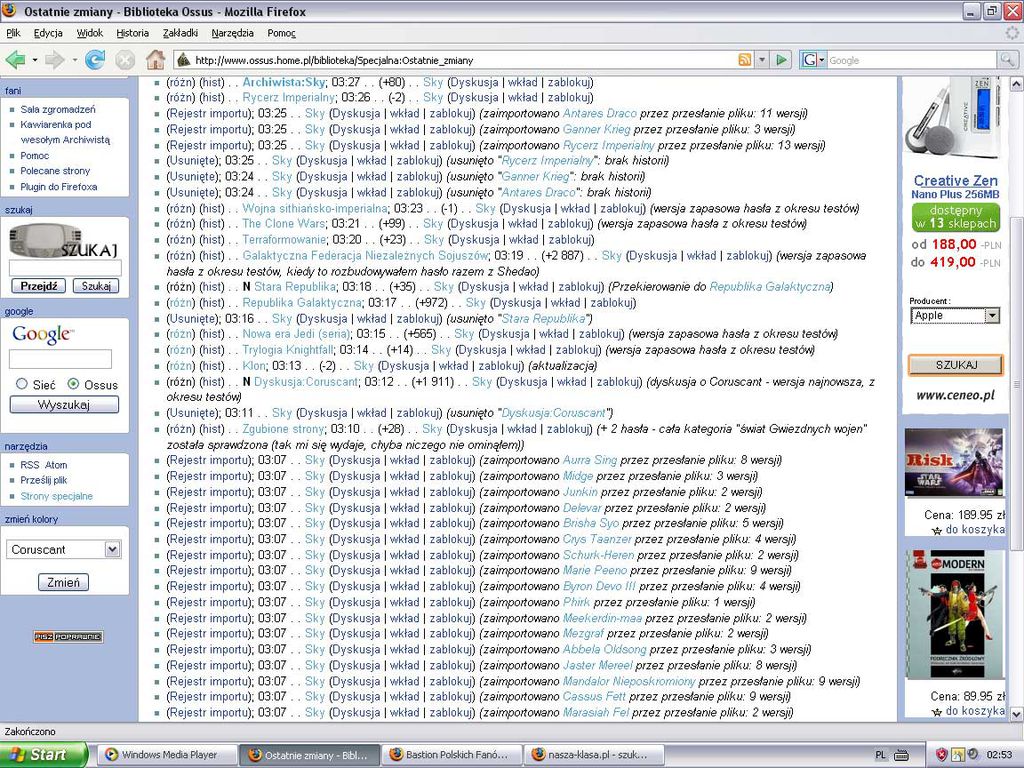Open the Coruscant color theme dropdown
The height and width of the screenshot is (768, 1024).
pyautogui.click(x=63, y=549)
